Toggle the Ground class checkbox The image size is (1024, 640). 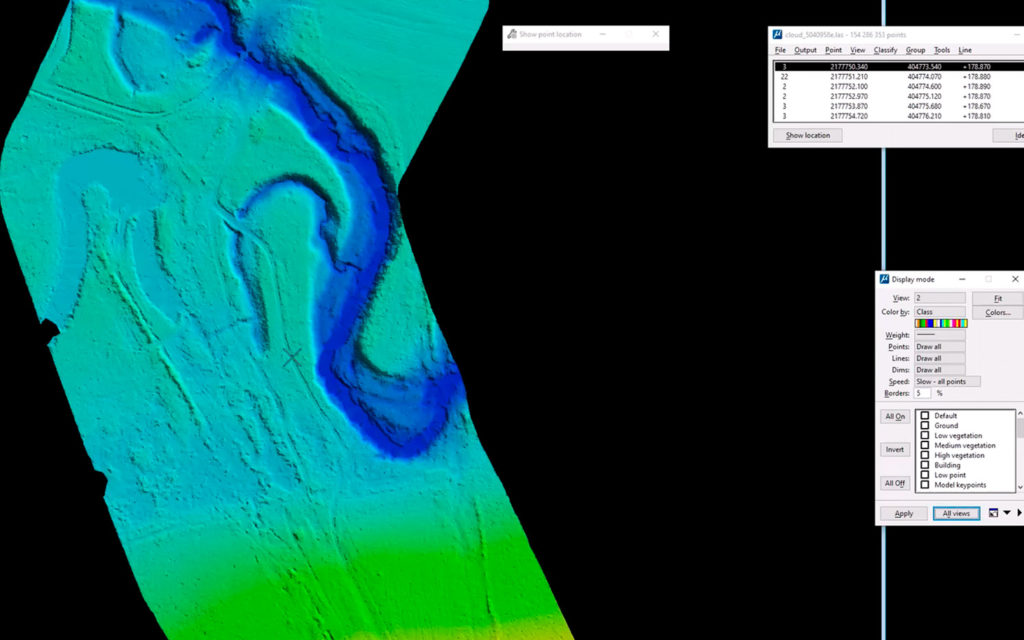point(925,425)
